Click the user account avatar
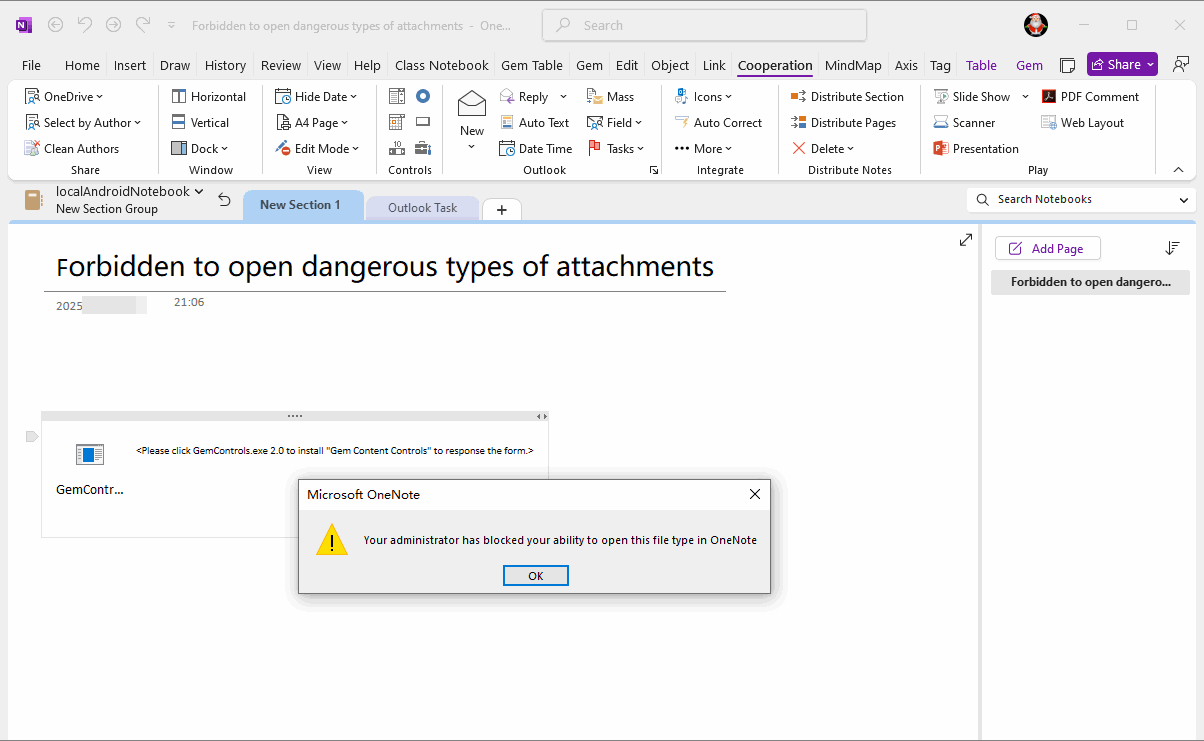 click(x=1036, y=25)
